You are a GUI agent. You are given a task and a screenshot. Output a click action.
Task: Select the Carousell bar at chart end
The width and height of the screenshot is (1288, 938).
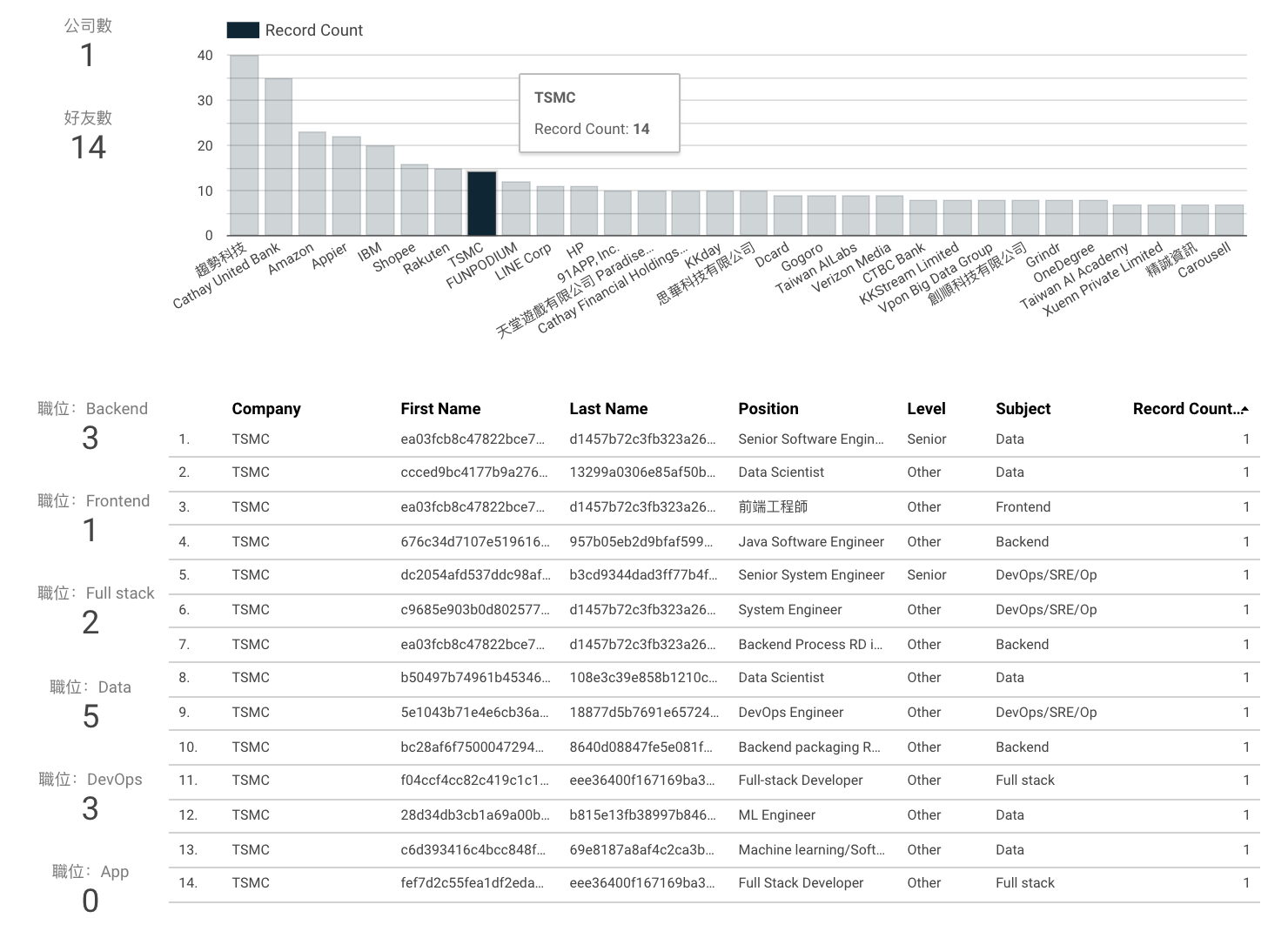[1230, 220]
